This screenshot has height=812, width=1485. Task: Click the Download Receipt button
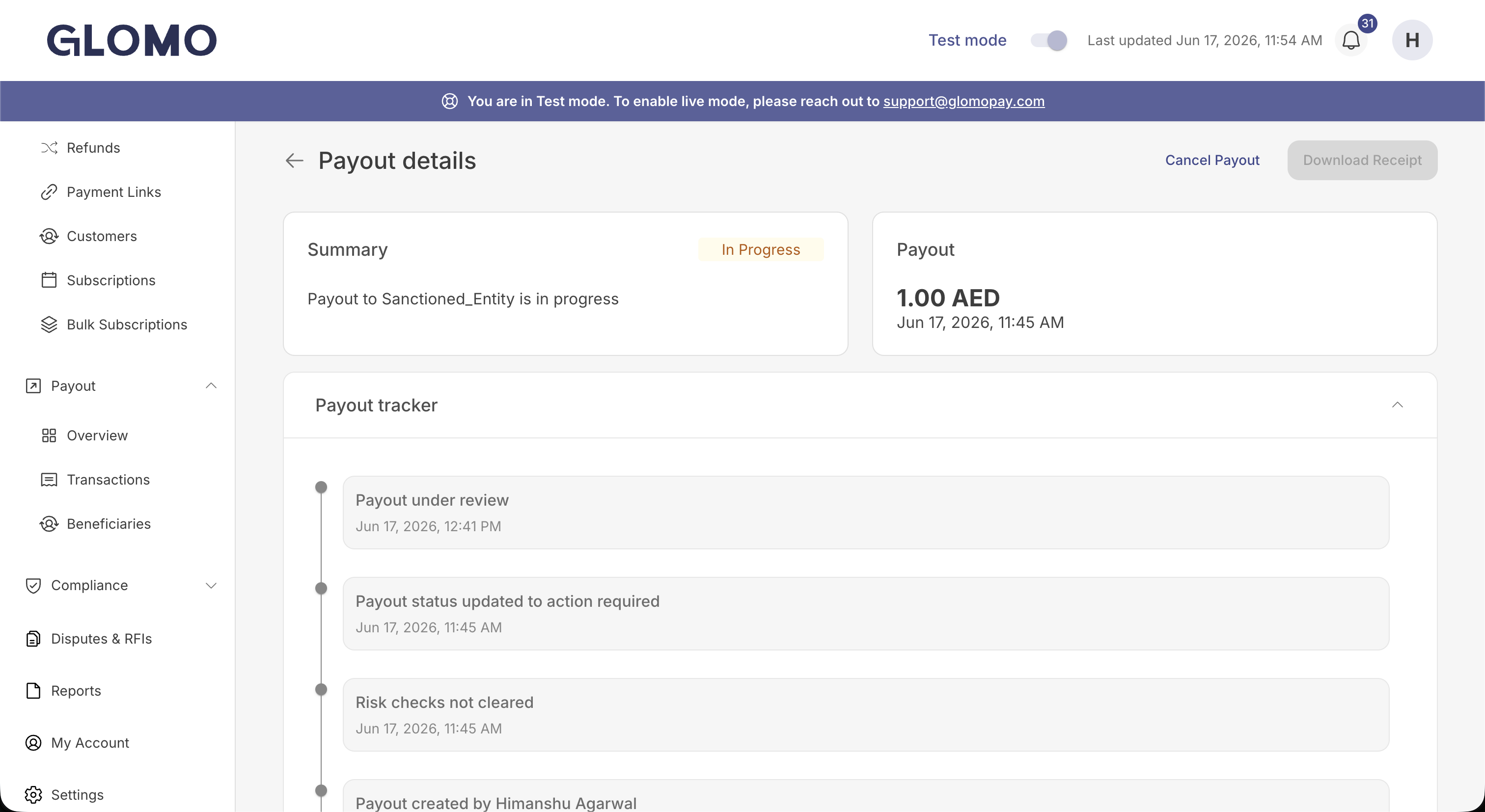(x=1362, y=160)
